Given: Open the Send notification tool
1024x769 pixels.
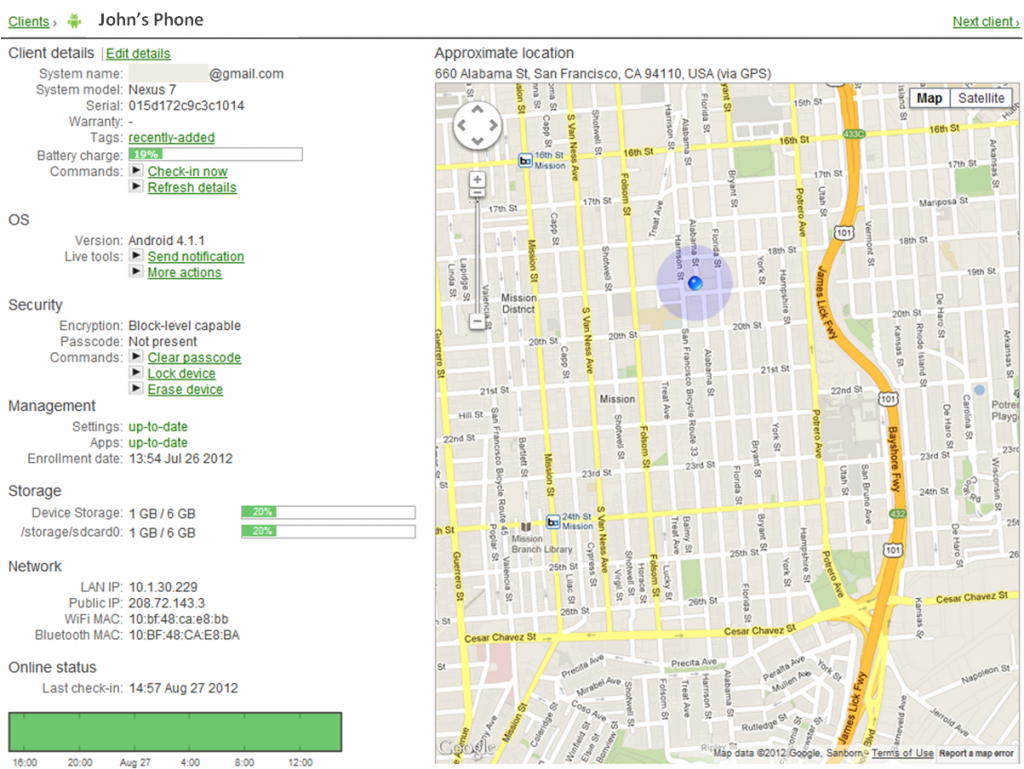Looking at the screenshot, I should (195, 256).
